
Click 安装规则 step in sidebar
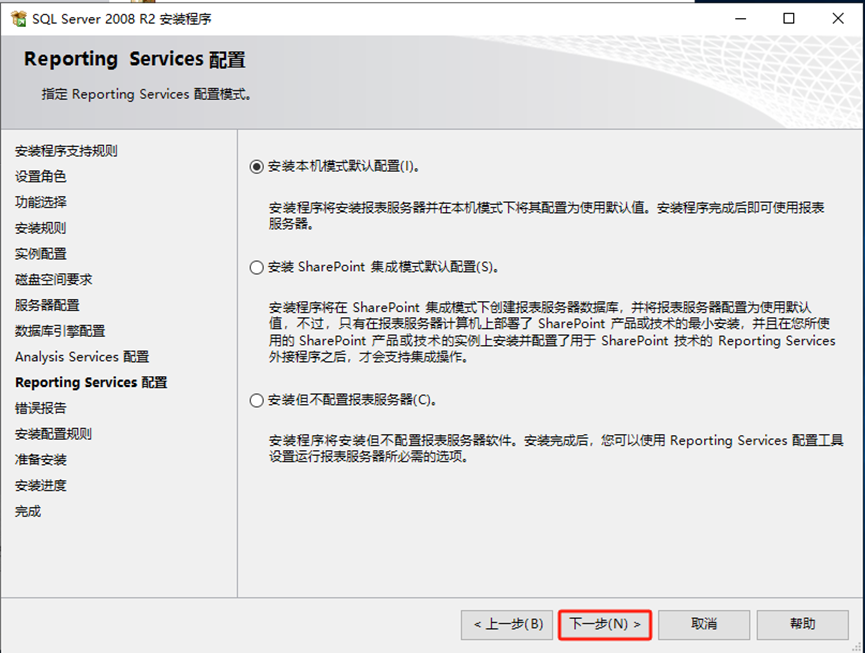point(41,228)
